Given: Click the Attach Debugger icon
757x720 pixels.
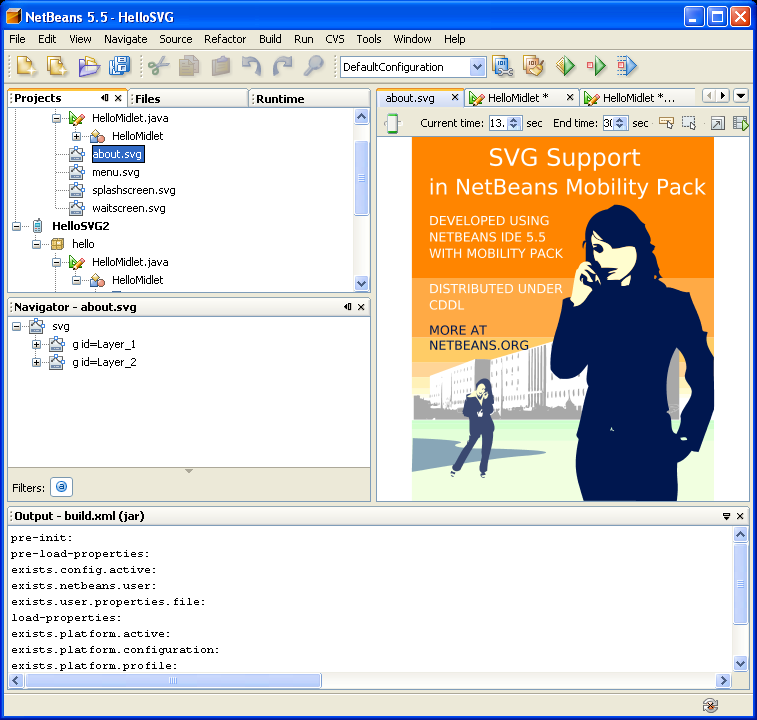Looking at the screenshot, I should coord(627,66).
